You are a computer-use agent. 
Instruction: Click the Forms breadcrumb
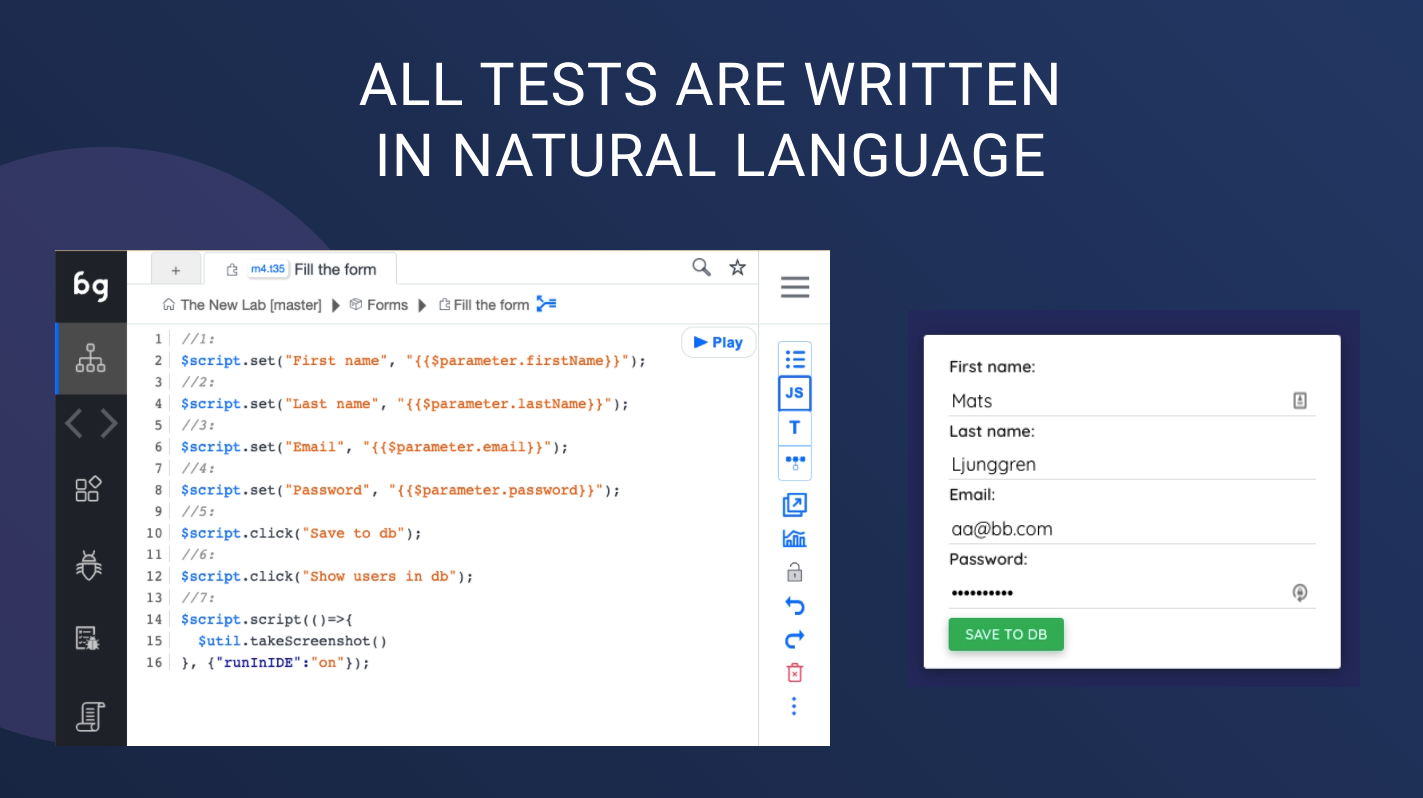click(x=387, y=305)
